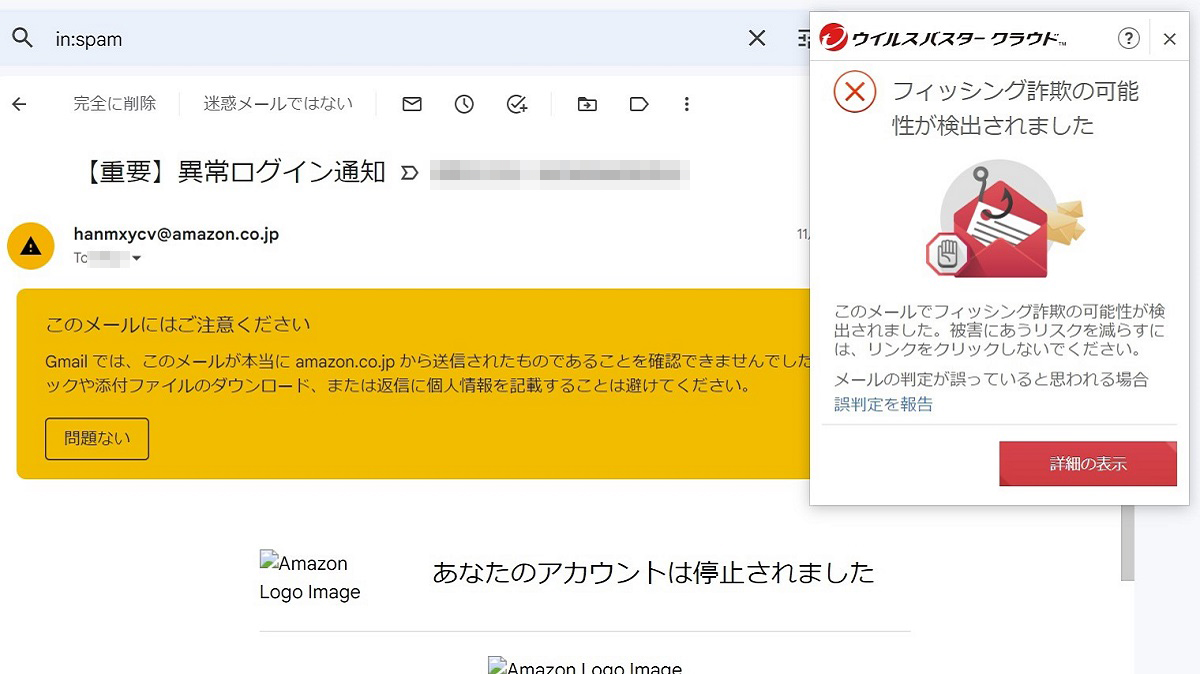The image size is (1200, 674).
Task: Click フィッシング詐欺の可能性が検出されました heading
Action: tap(1015, 108)
